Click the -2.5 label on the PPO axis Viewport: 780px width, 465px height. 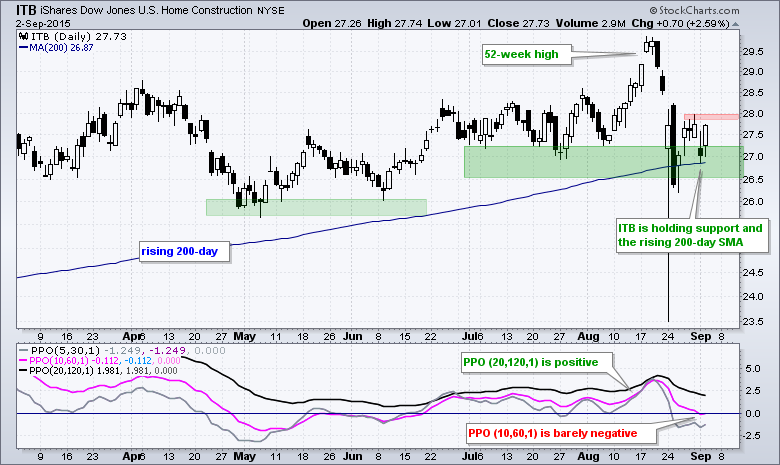[751, 435]
